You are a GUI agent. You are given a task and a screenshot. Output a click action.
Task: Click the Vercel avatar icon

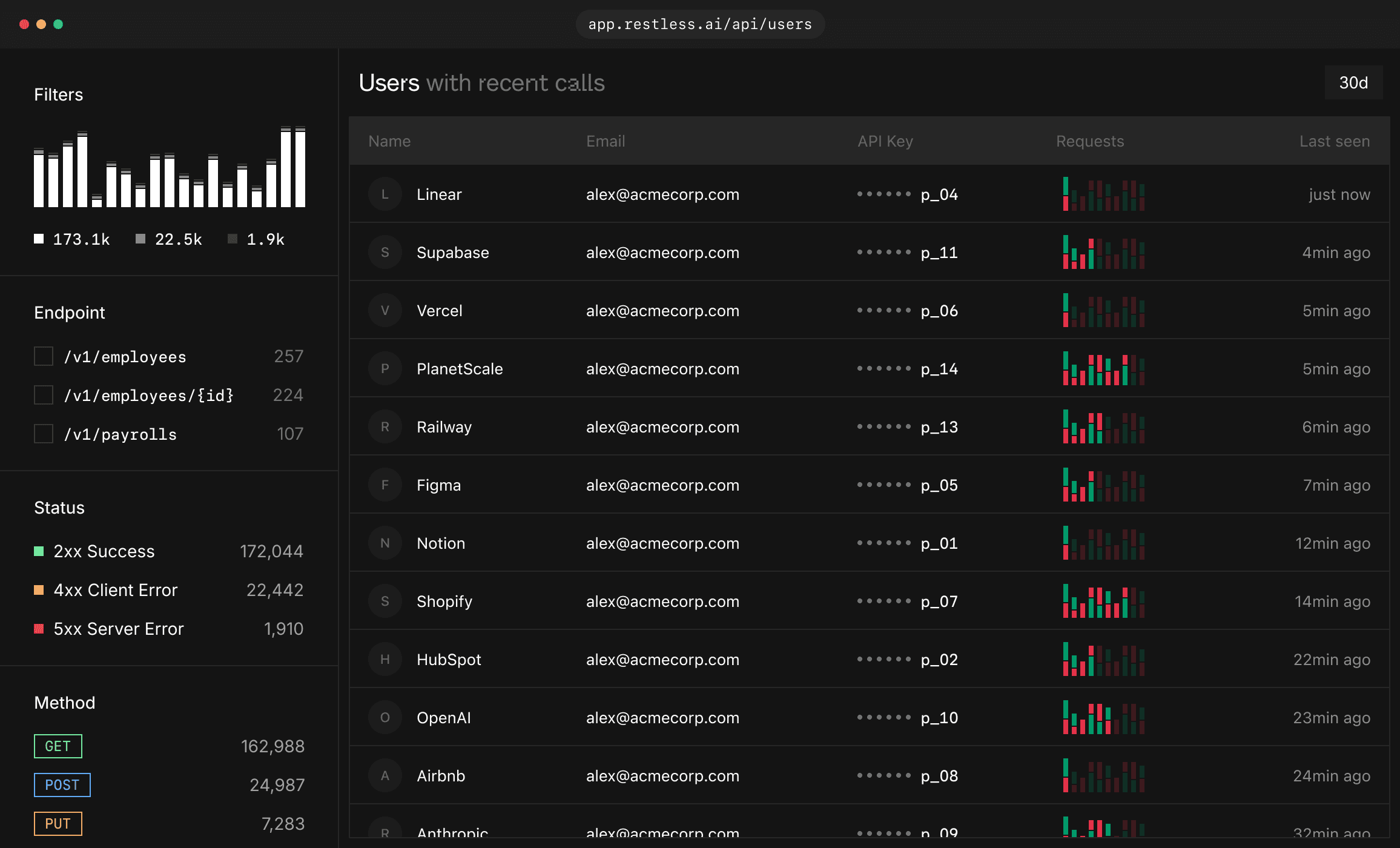(385, 311)
